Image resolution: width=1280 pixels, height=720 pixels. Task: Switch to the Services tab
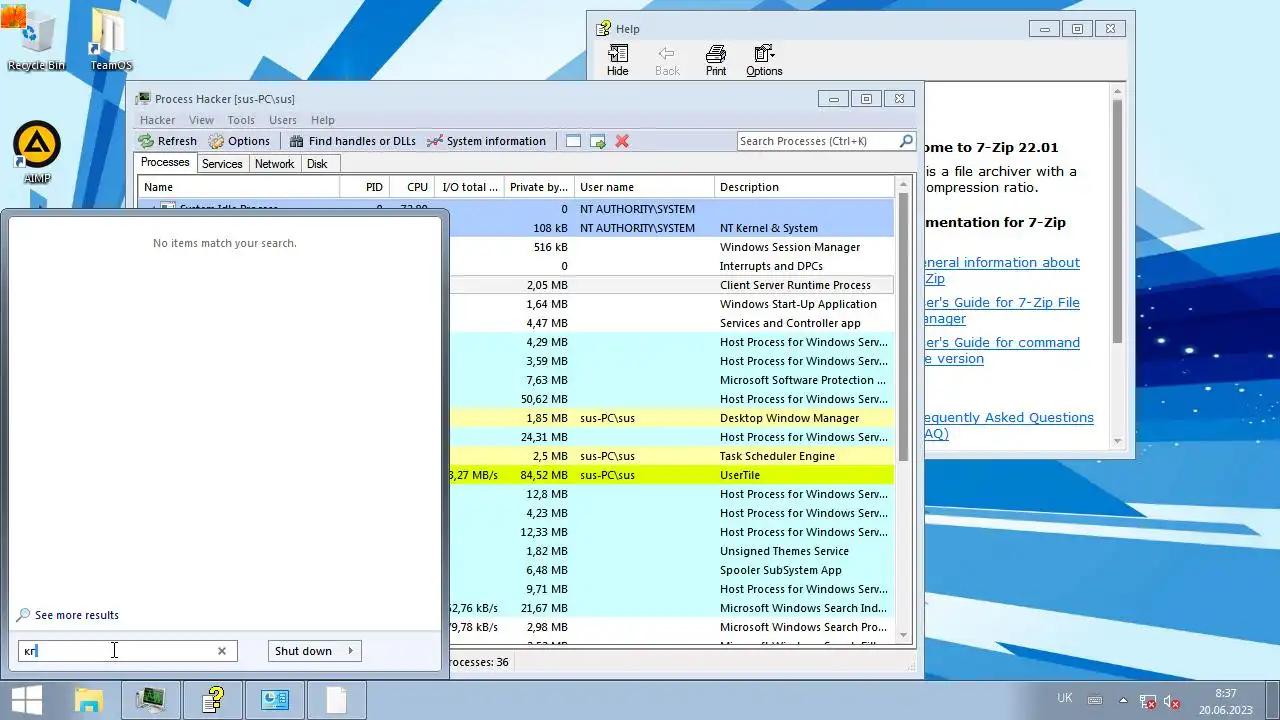(222, 164)
